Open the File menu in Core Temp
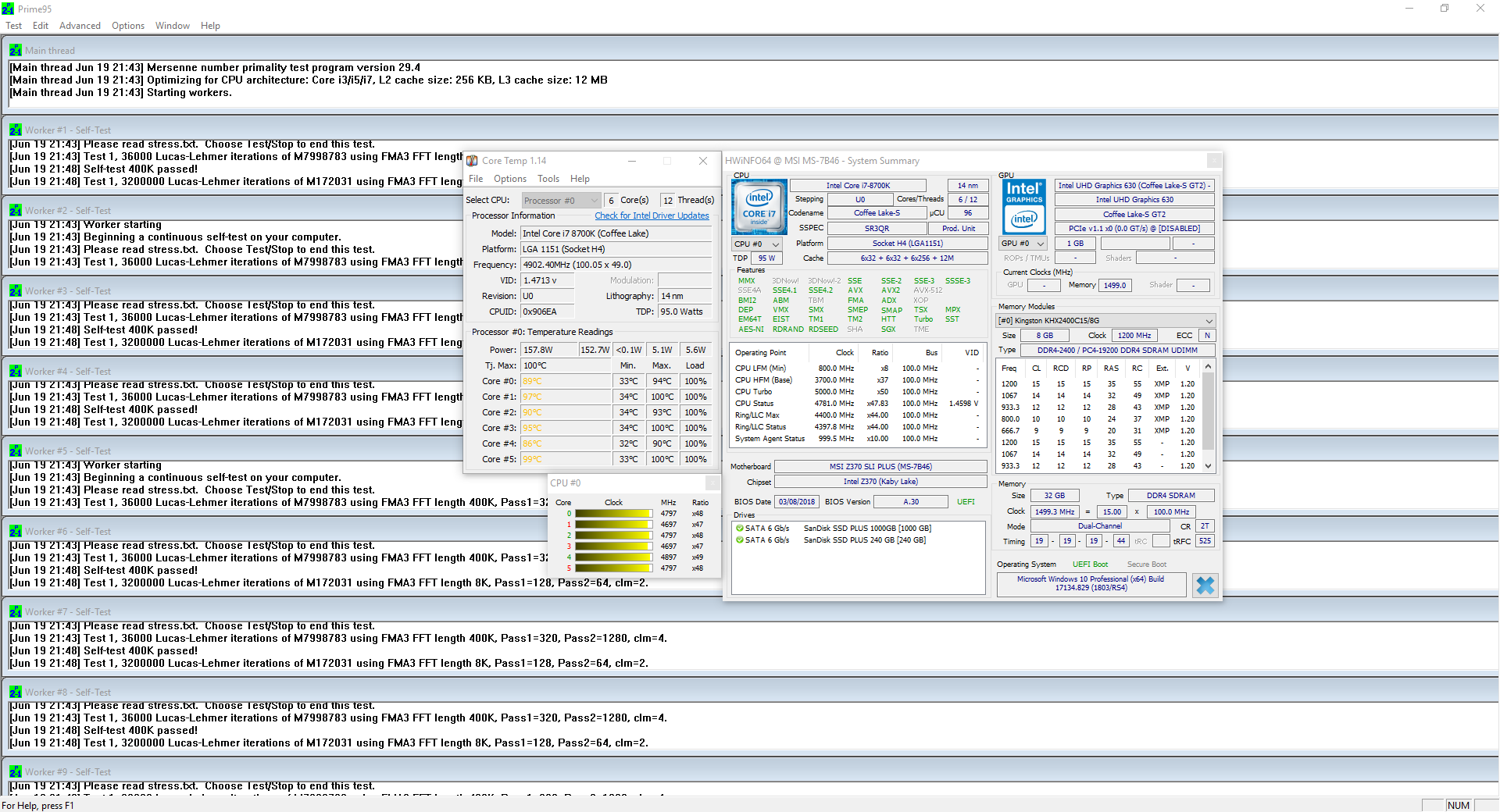This screenshot has width=1500, height=812. [x=476, y=179]
